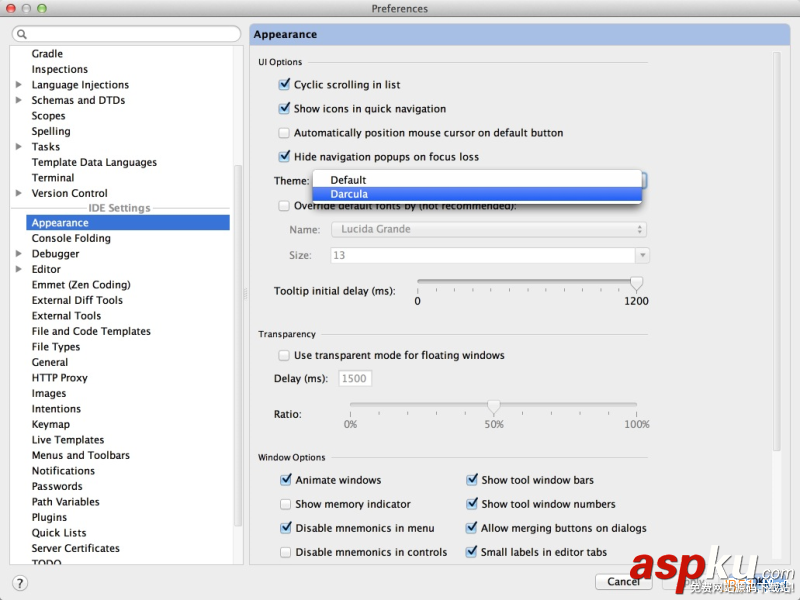Select Console Folding item
The width and height of the screenshot is (800, 600).
coord(71,238)
